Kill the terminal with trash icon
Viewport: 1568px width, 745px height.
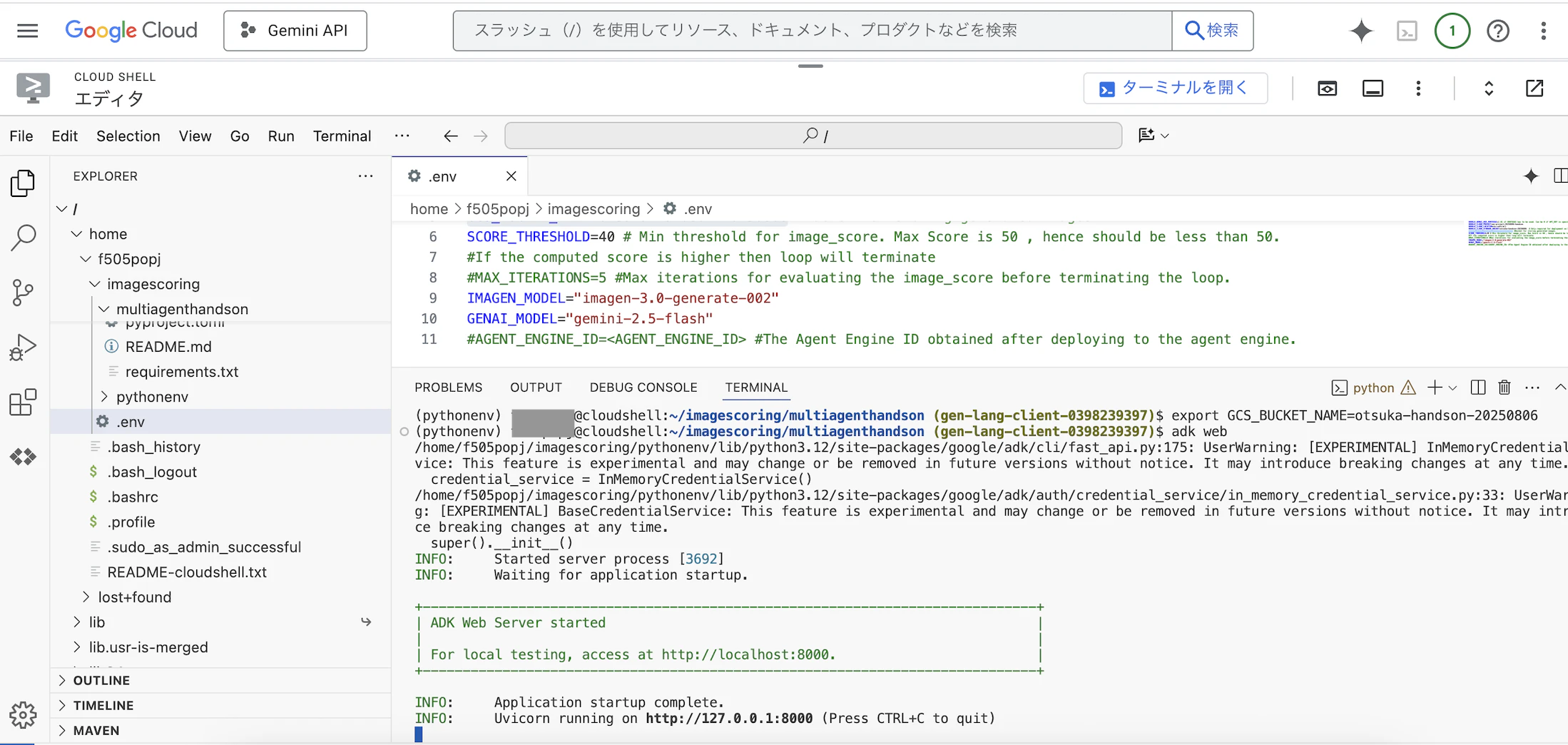1505,387
